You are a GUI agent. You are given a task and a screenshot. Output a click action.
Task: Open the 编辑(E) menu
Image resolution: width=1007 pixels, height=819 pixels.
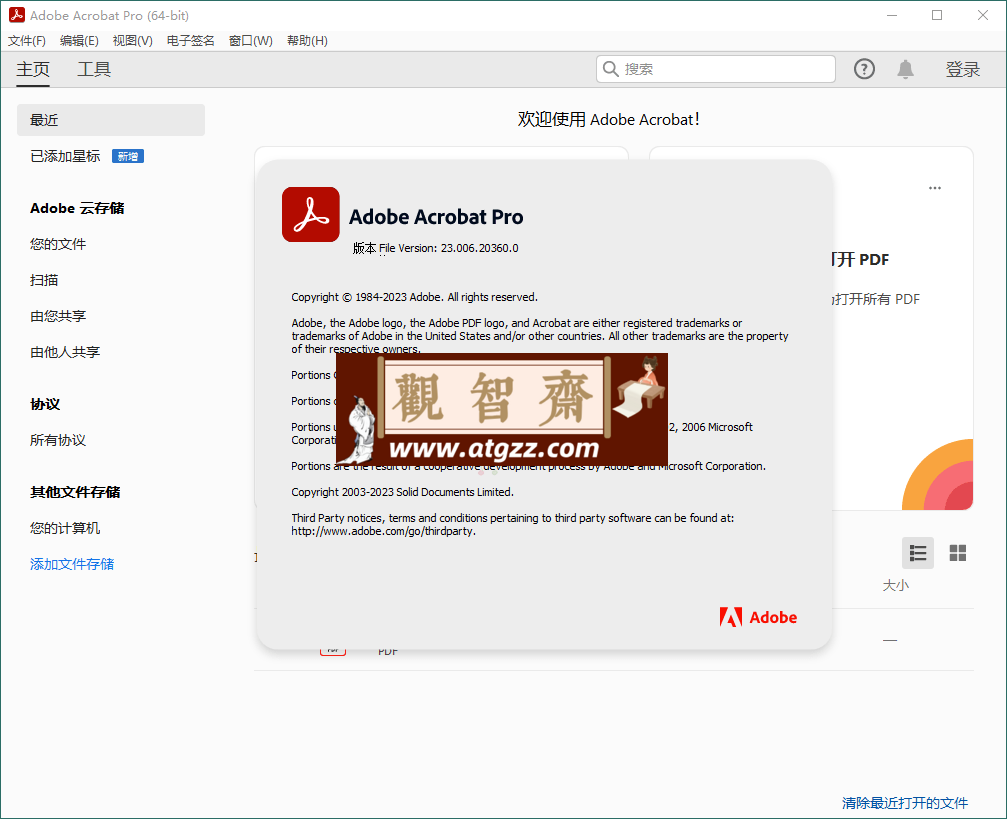79,40
